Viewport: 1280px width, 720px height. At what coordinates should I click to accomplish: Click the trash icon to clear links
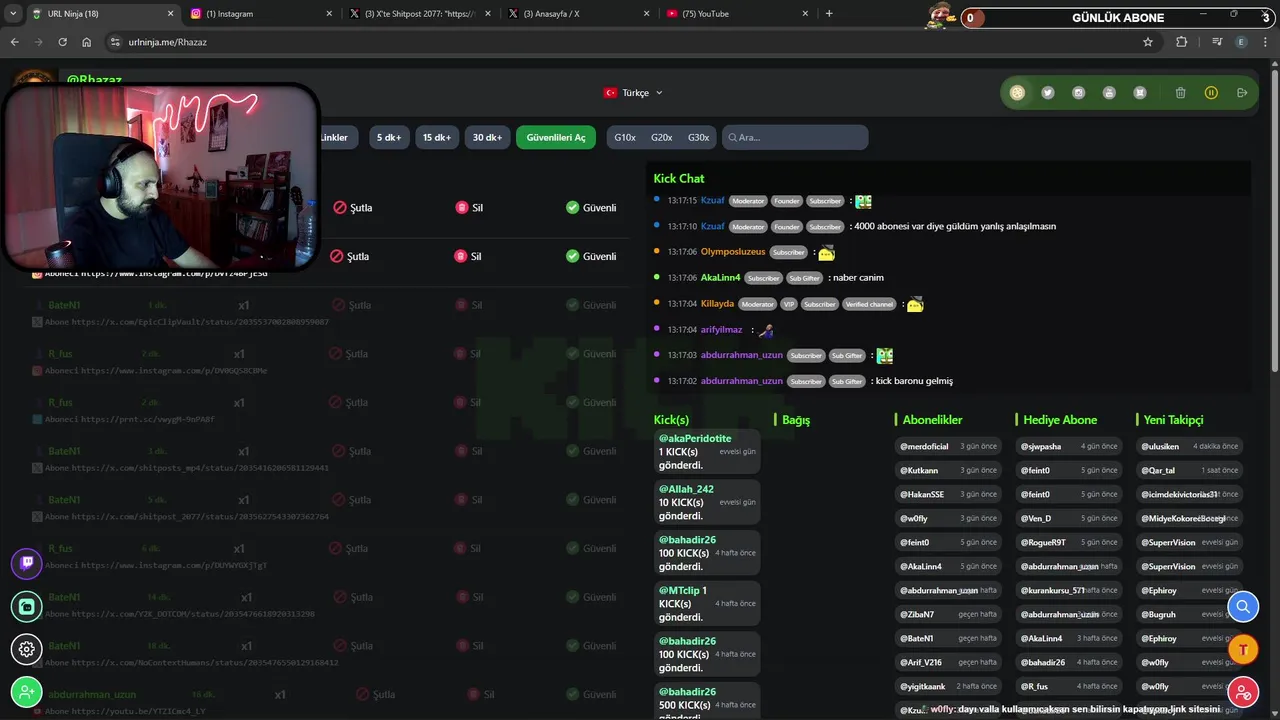click(x=1180, y=93)
